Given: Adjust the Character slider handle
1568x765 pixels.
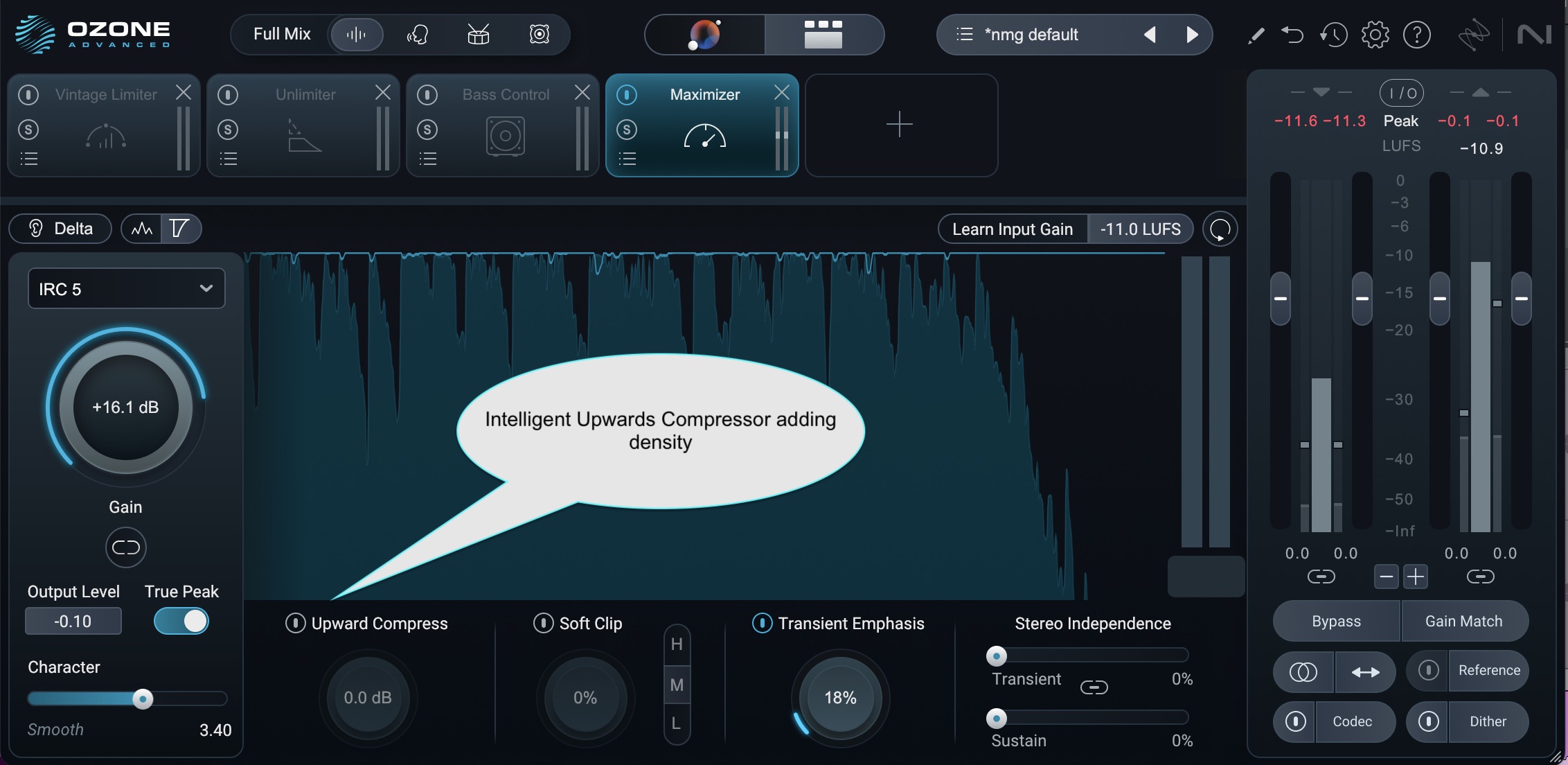Looking at the screenshot, I should tap(143, 698).
